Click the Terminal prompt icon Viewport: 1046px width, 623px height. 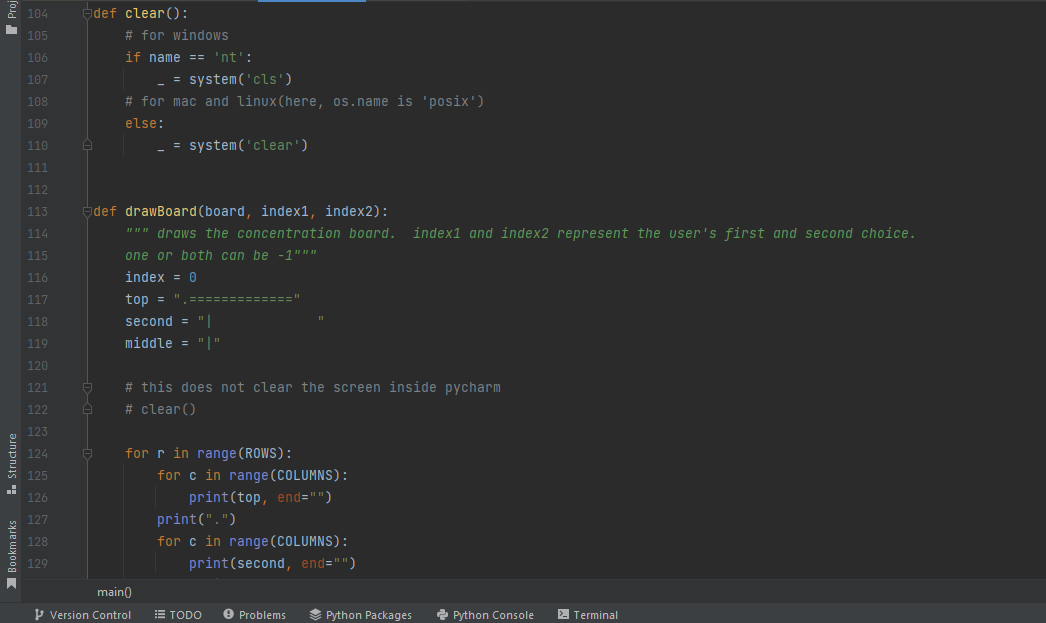tap(564, 614)
